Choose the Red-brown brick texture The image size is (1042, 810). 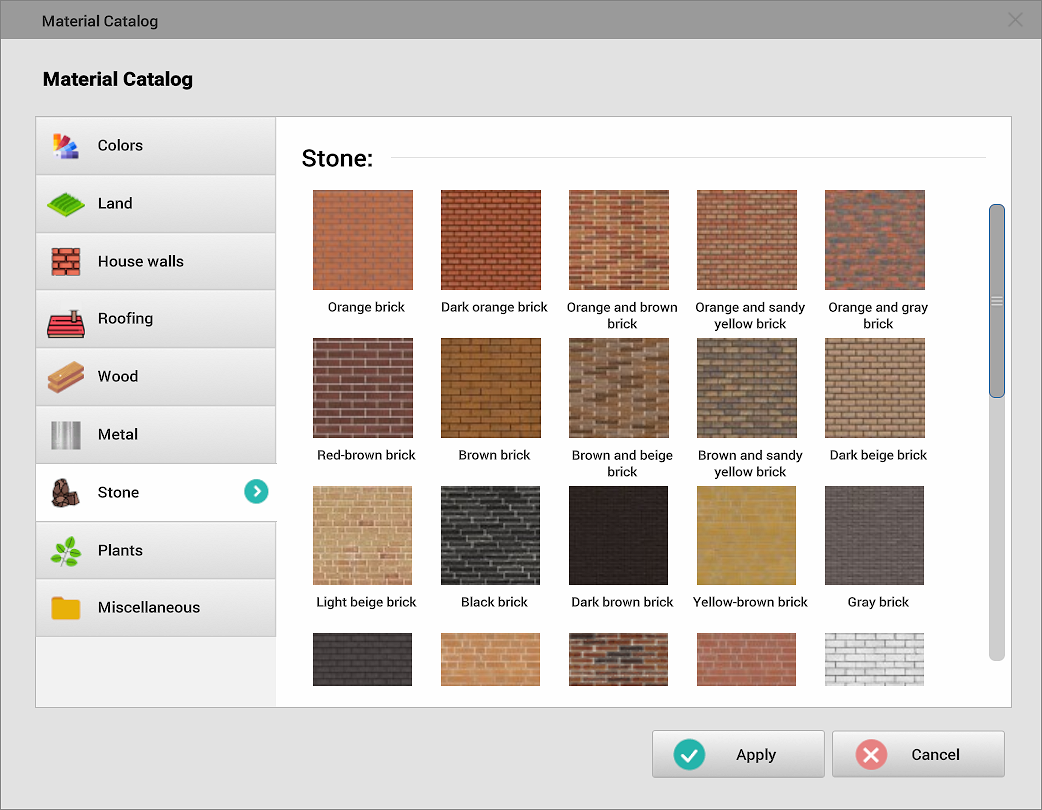coord(363,388)
